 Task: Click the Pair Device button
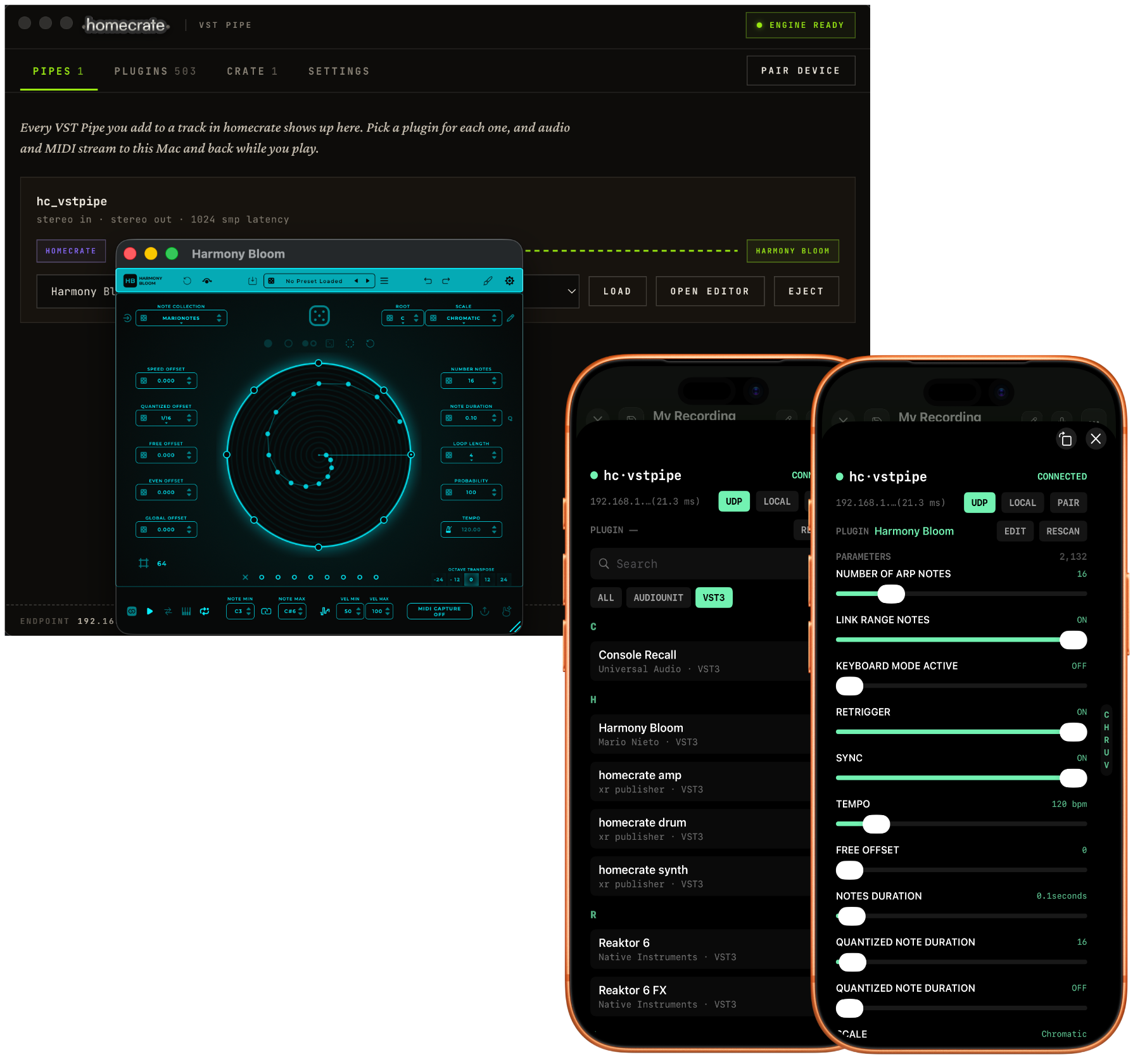801,70
